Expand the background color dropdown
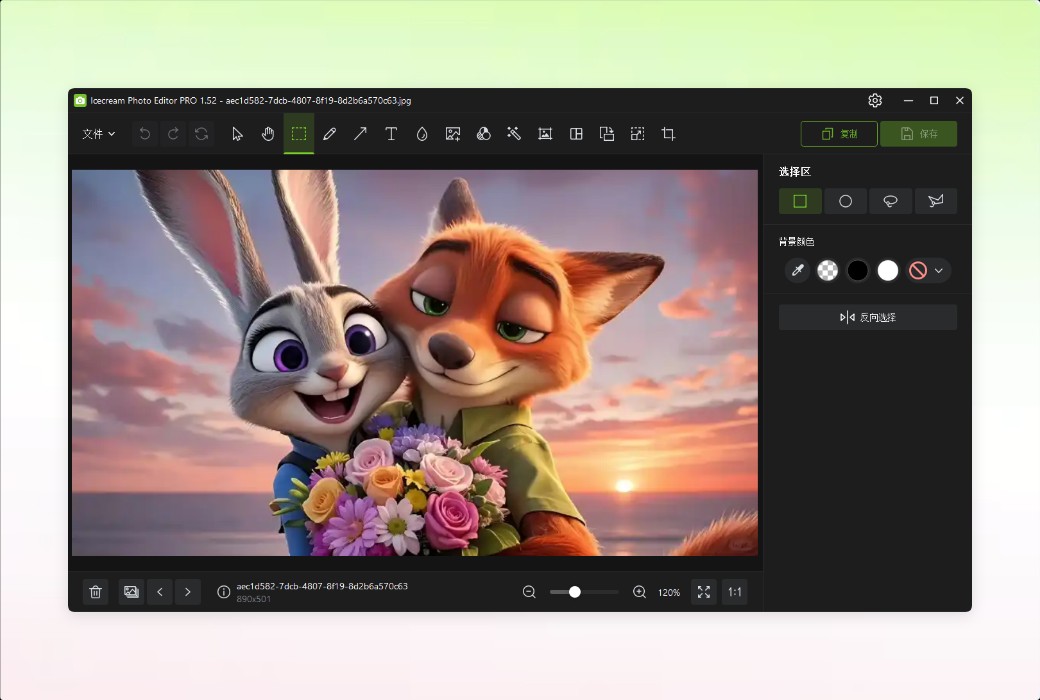 point(940,270)
